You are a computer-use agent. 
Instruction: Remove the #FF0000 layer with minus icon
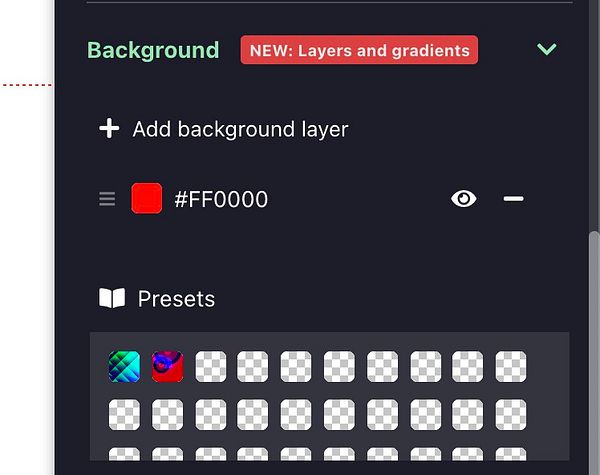(x=513, y=198)
